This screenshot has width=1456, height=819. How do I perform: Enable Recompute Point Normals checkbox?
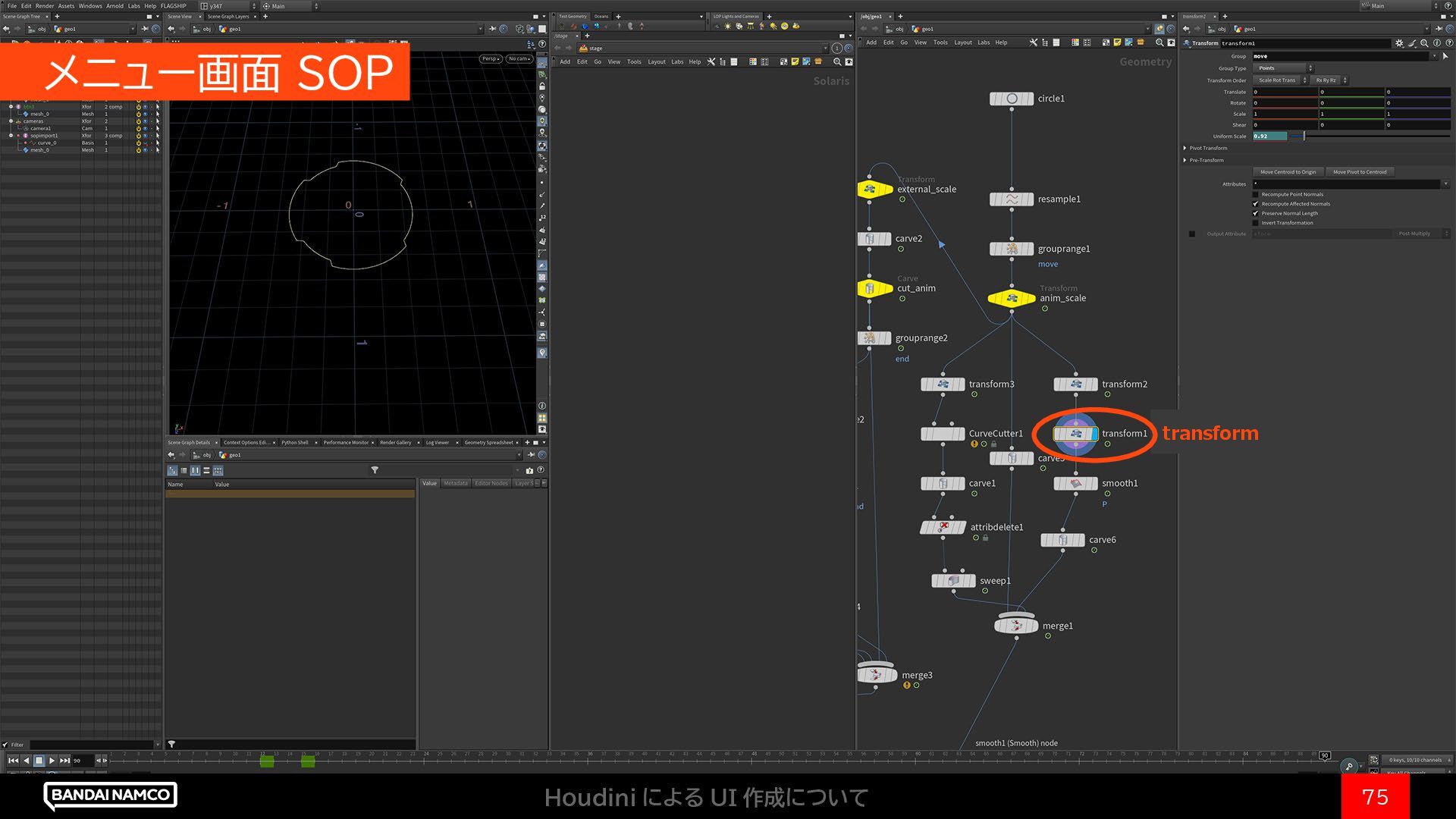[1256, 194]
